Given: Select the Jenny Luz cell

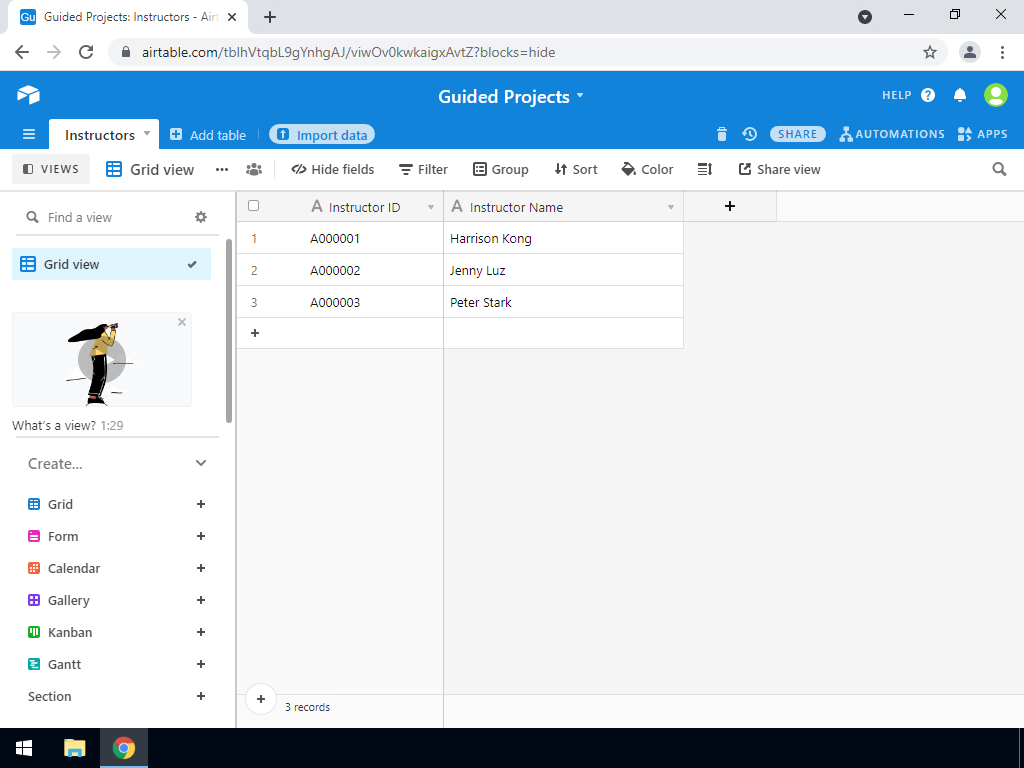Looking at the screenshot, I should click(564, 270).
